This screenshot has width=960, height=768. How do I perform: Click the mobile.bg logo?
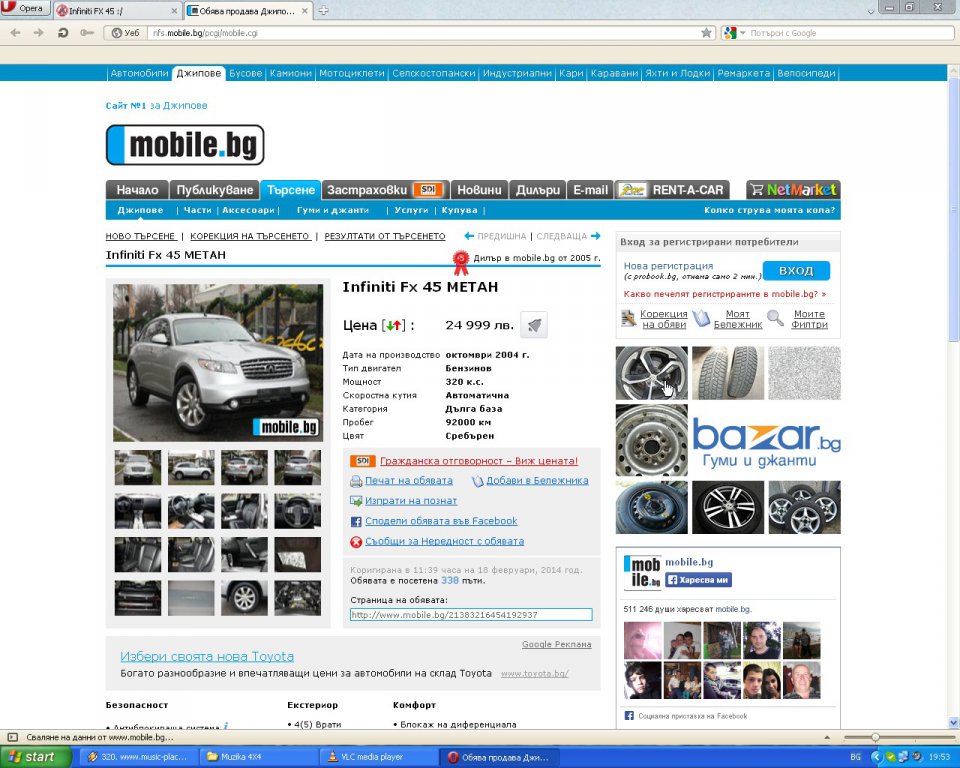[185, 145]
